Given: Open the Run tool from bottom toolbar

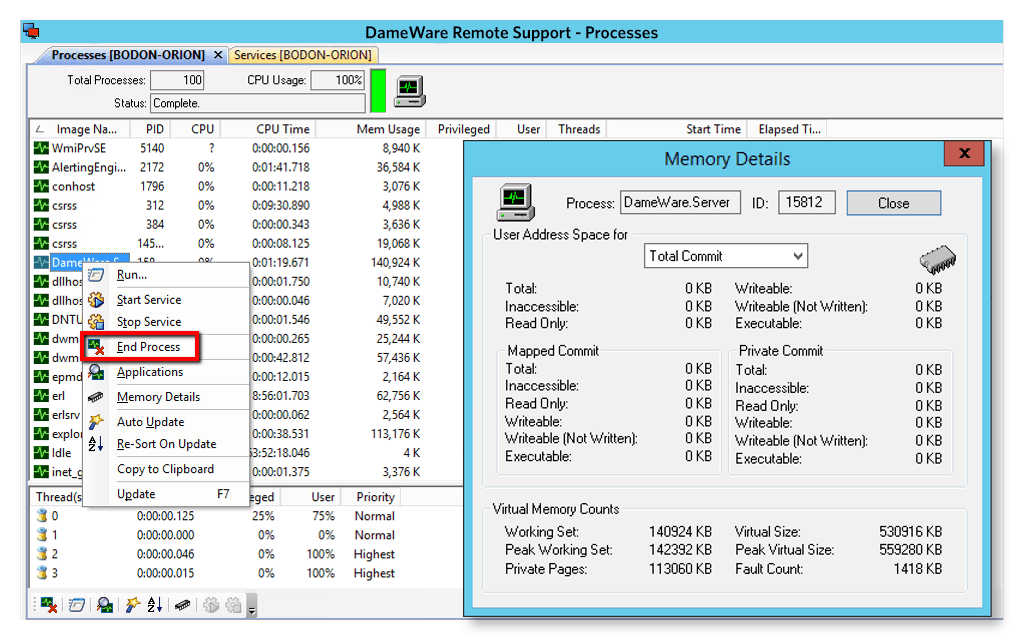Looking at the screenshot, I should [x=77, y=604].
